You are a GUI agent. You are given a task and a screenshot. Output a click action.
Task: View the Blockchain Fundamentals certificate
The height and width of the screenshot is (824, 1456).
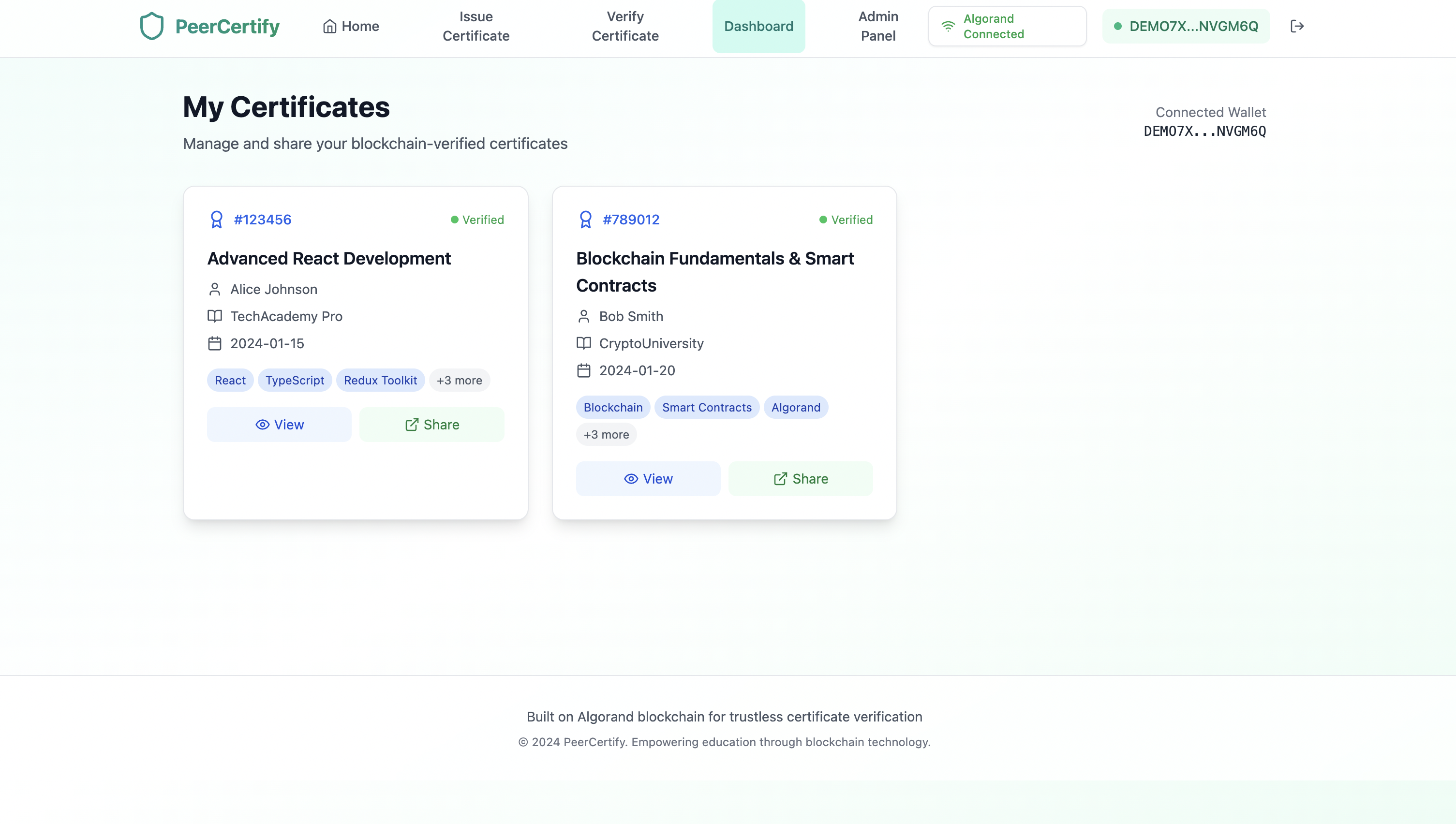(648, 479)
